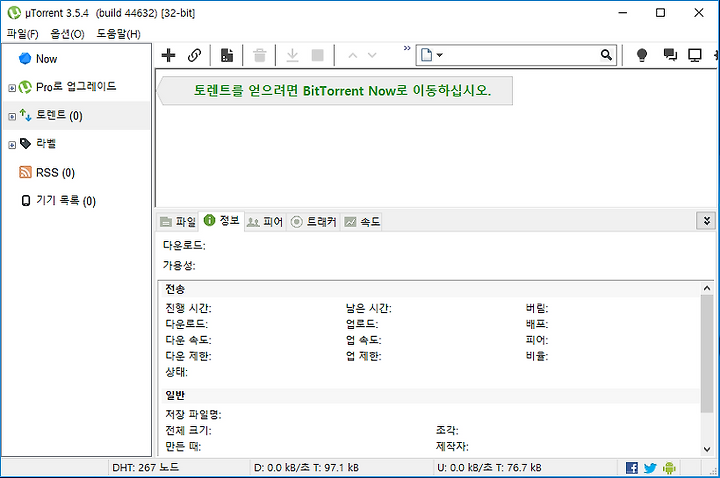Expand the Pro로 업그레이드 tree node
The height and width of the screenshot is (478, 720).
12,88
